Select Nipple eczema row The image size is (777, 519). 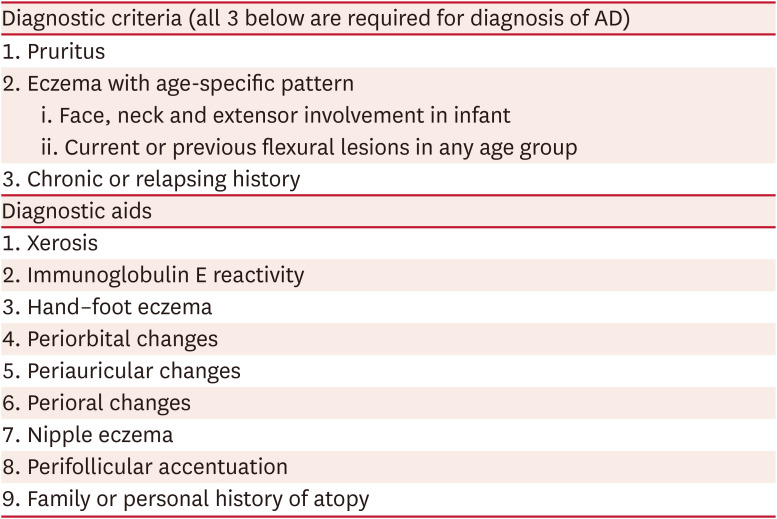(87, 435)
